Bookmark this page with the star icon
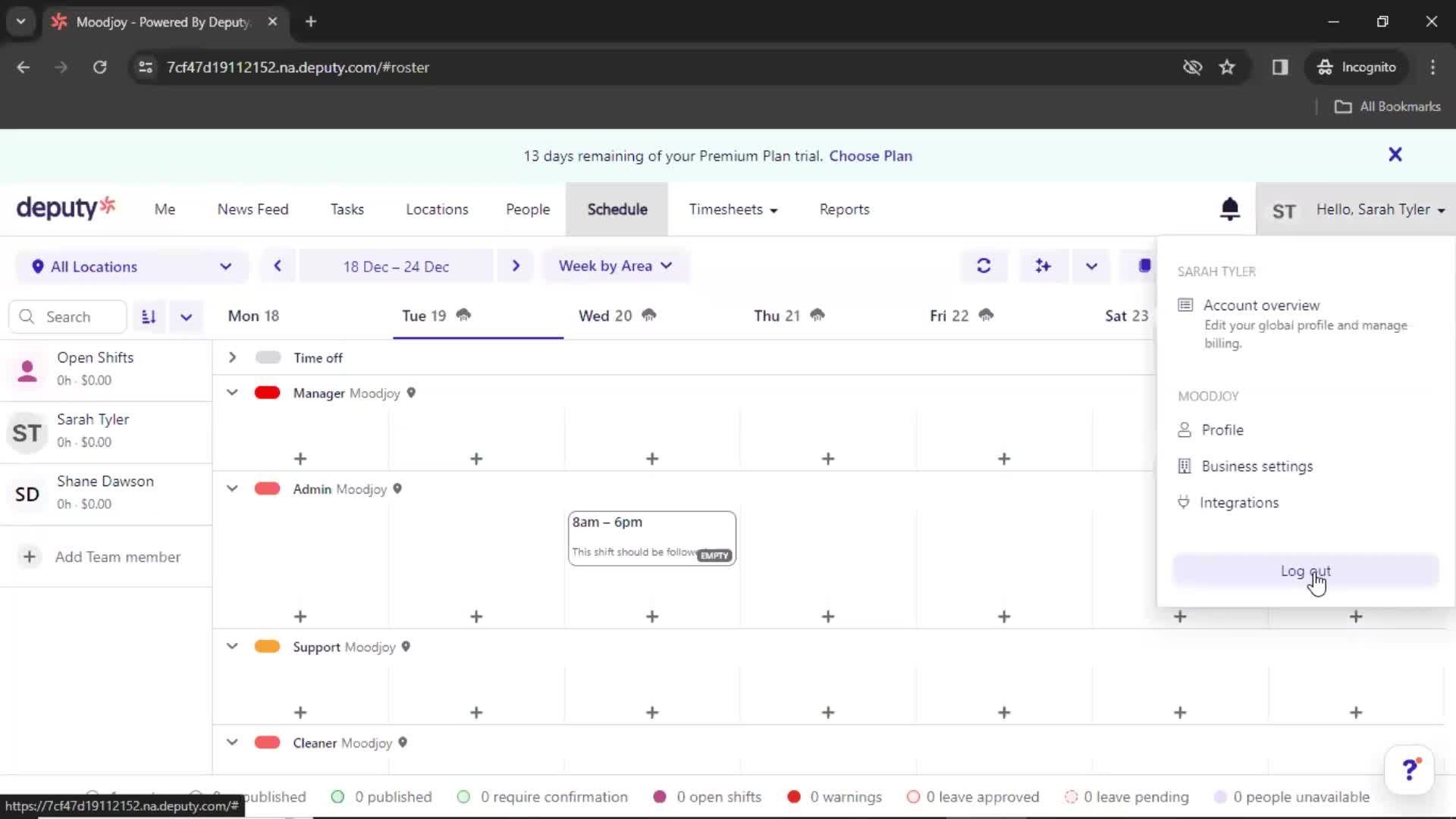Viewport: 1456px width, 819px height. [x=1227, y=67]
